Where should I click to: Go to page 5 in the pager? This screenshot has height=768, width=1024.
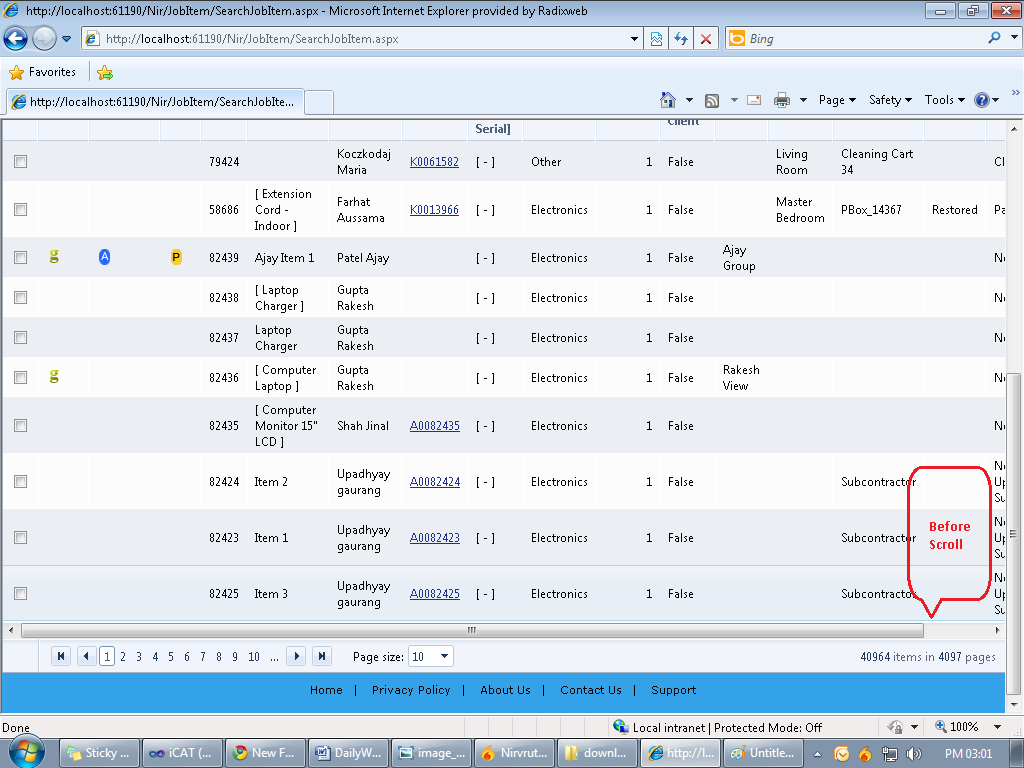170,656
